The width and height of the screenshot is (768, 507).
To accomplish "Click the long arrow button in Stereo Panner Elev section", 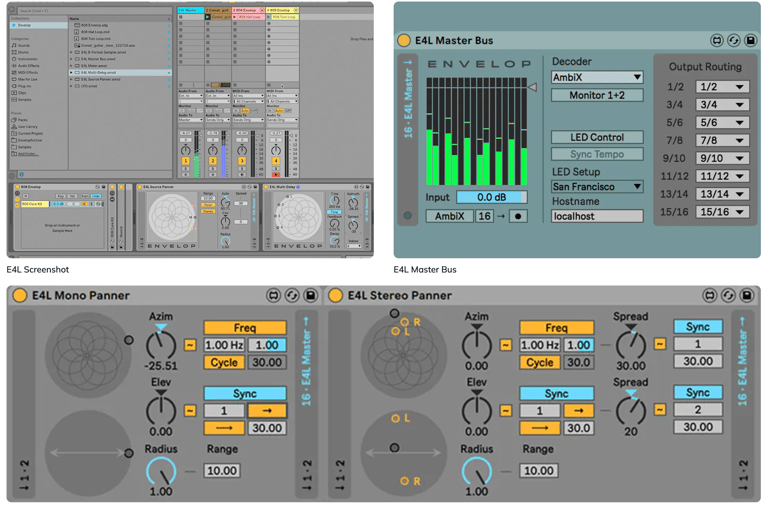I will 540,428.
